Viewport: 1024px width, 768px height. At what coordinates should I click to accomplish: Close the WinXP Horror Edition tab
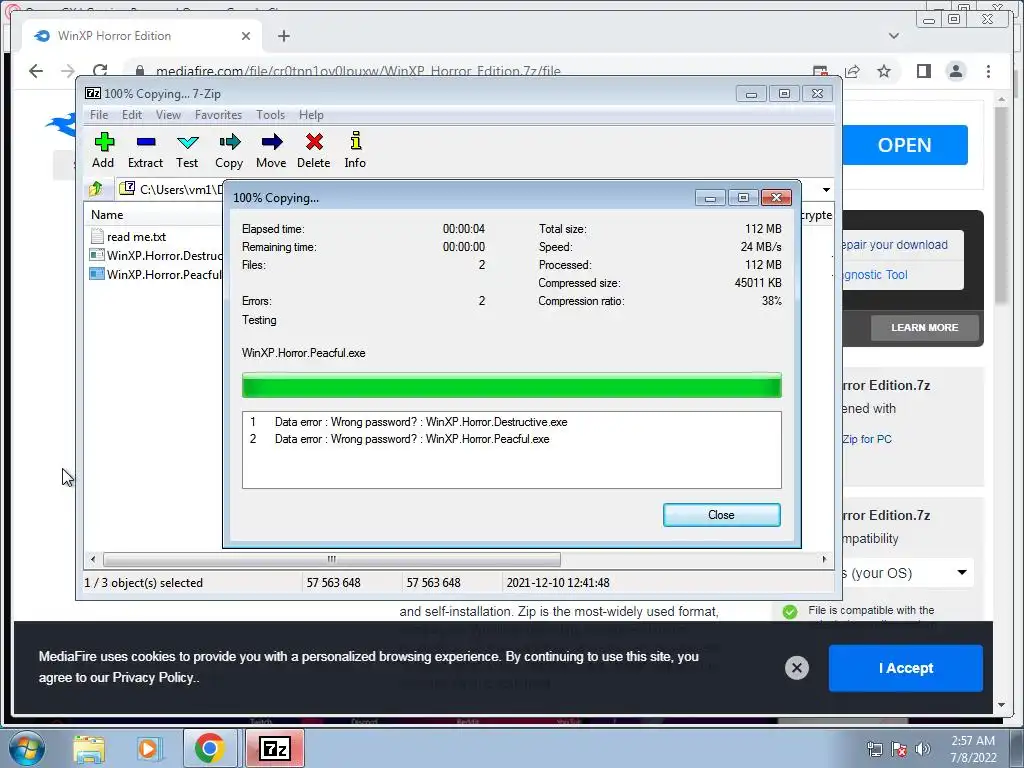(x=246, y=36)
